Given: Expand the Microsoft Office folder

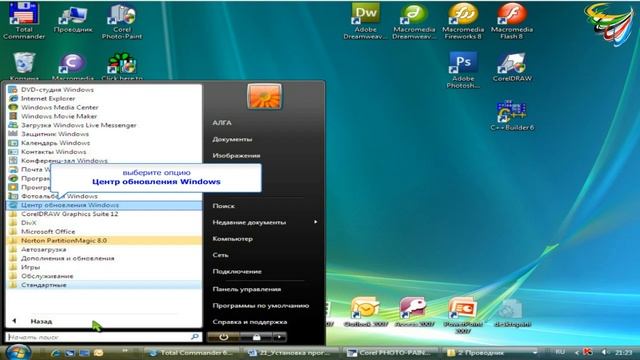Looking at the screenshot, I should (104, 232).
